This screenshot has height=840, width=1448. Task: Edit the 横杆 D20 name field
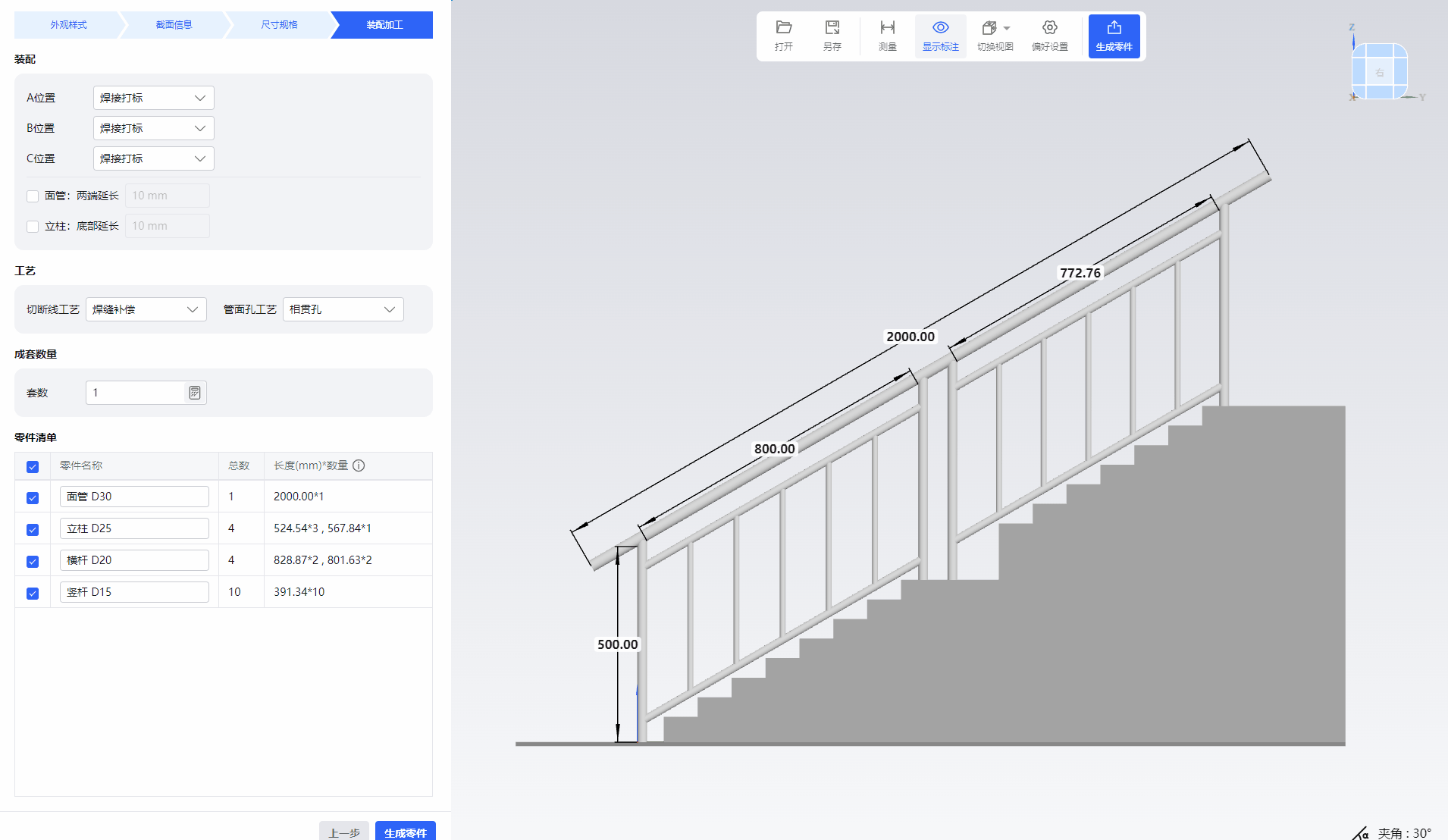click(134, 560)
